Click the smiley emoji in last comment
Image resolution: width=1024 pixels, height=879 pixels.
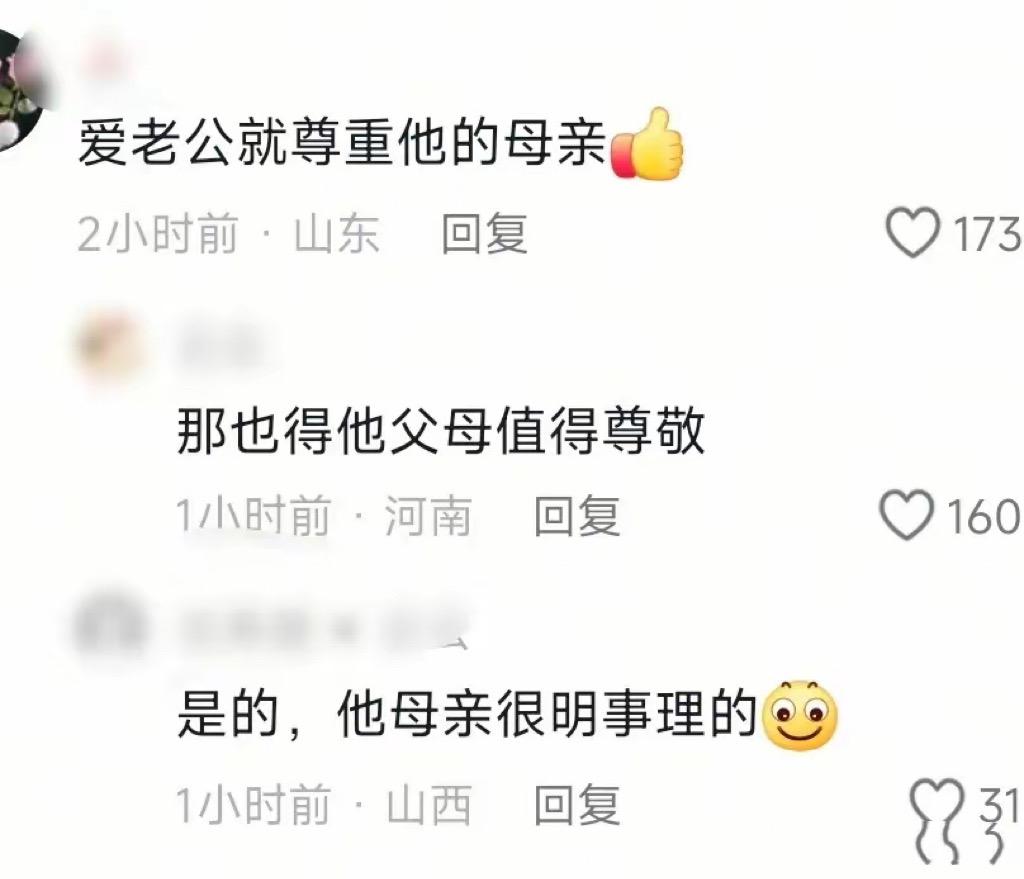coord(800,715)
